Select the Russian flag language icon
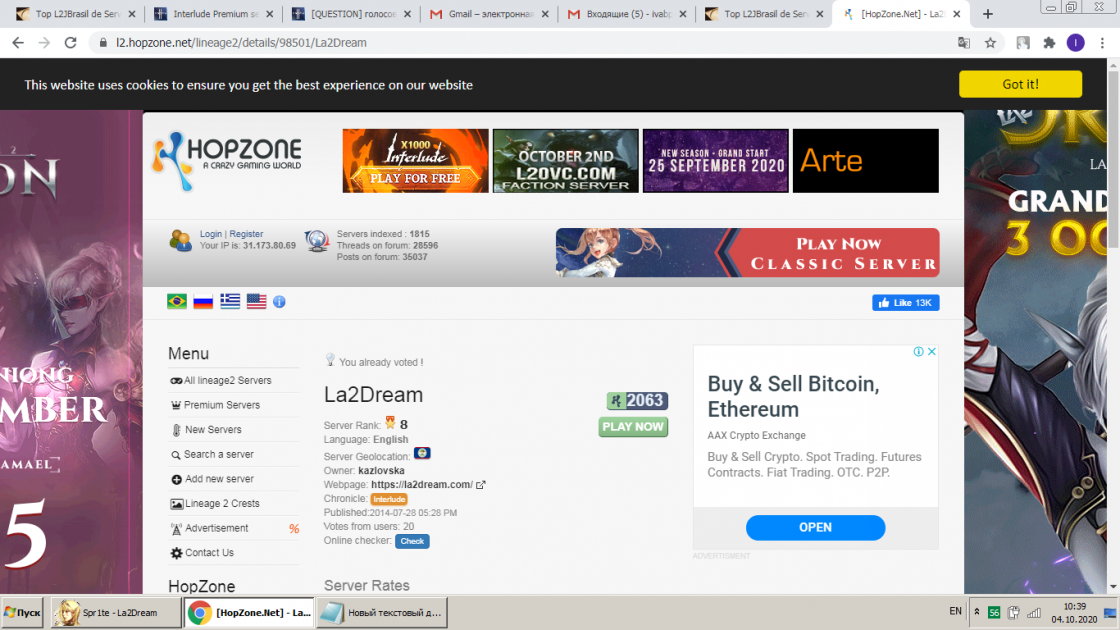 [203, 301]
